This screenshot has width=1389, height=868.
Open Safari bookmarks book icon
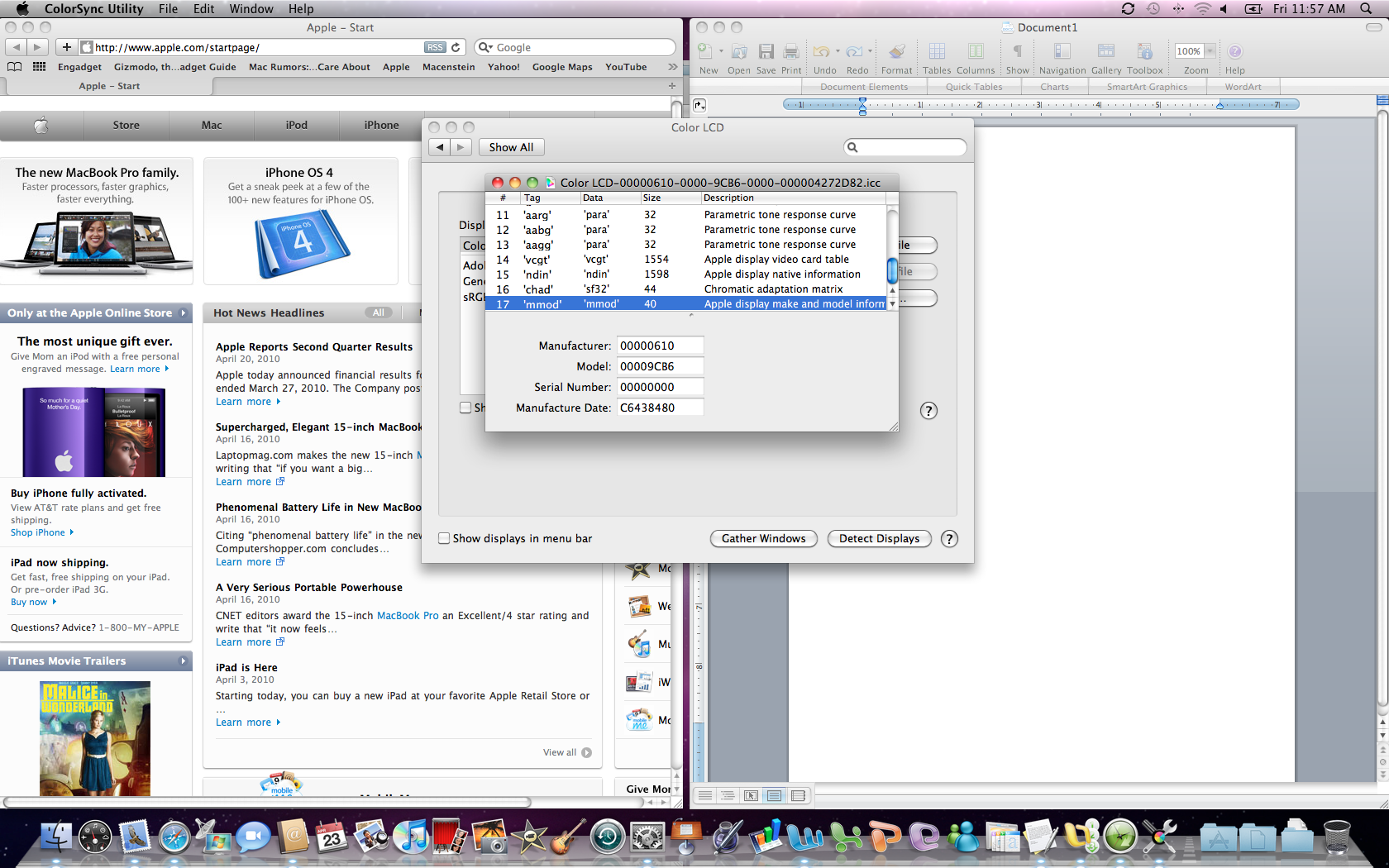pyautogui.click(x=14, y=67)
